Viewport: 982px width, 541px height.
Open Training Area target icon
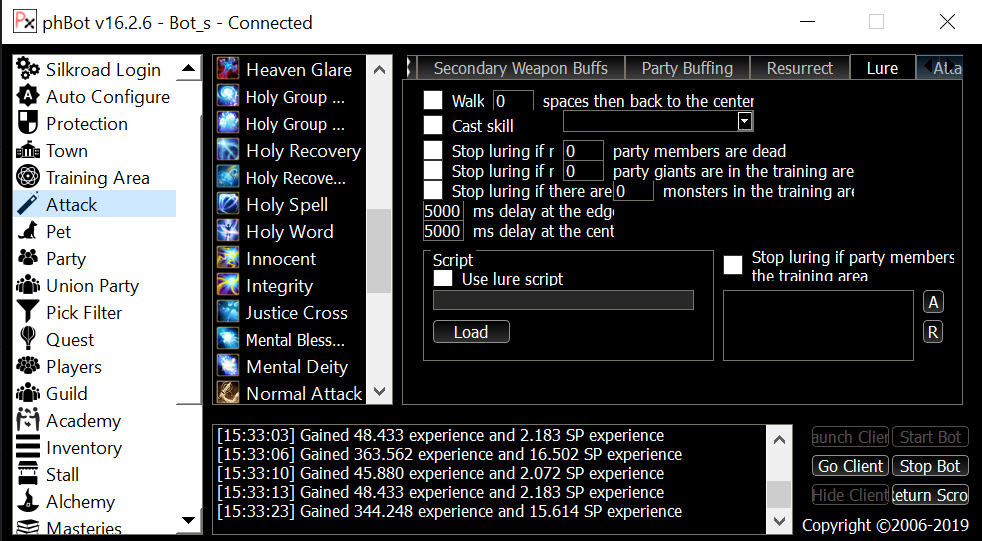pyautogui.click(x=28, y=177)
